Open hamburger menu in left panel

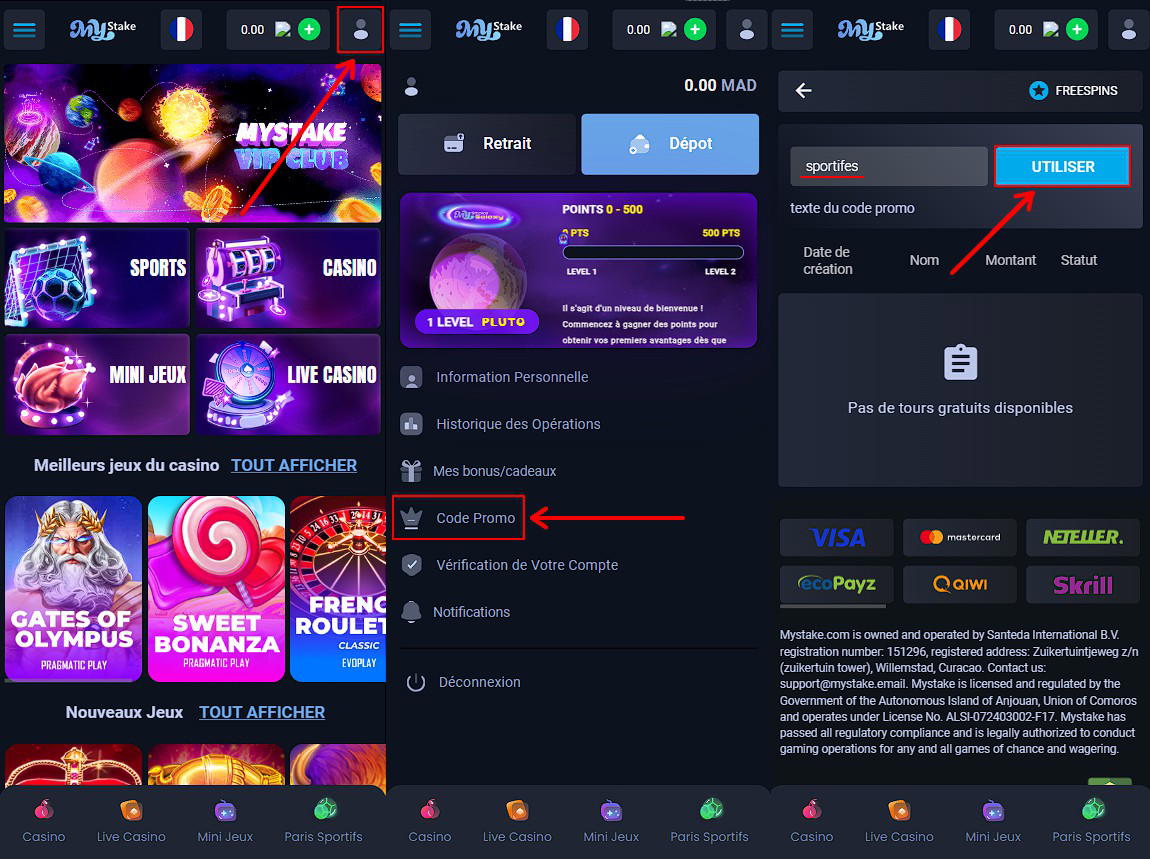click(24, 30)
